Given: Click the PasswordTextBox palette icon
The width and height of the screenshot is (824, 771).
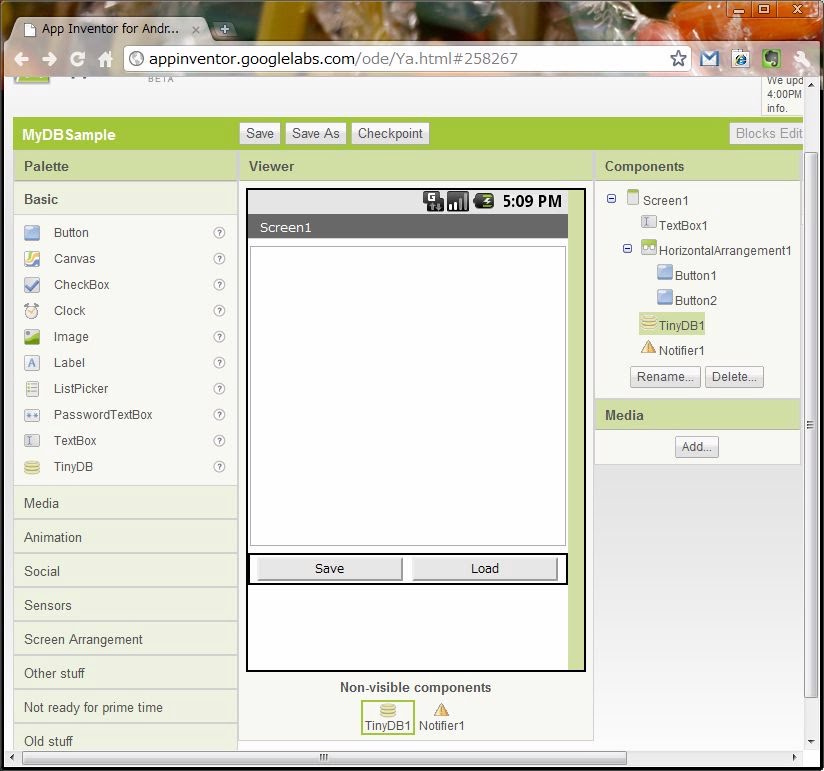Looking at the screenshot, I should click(x=32, y=415).
